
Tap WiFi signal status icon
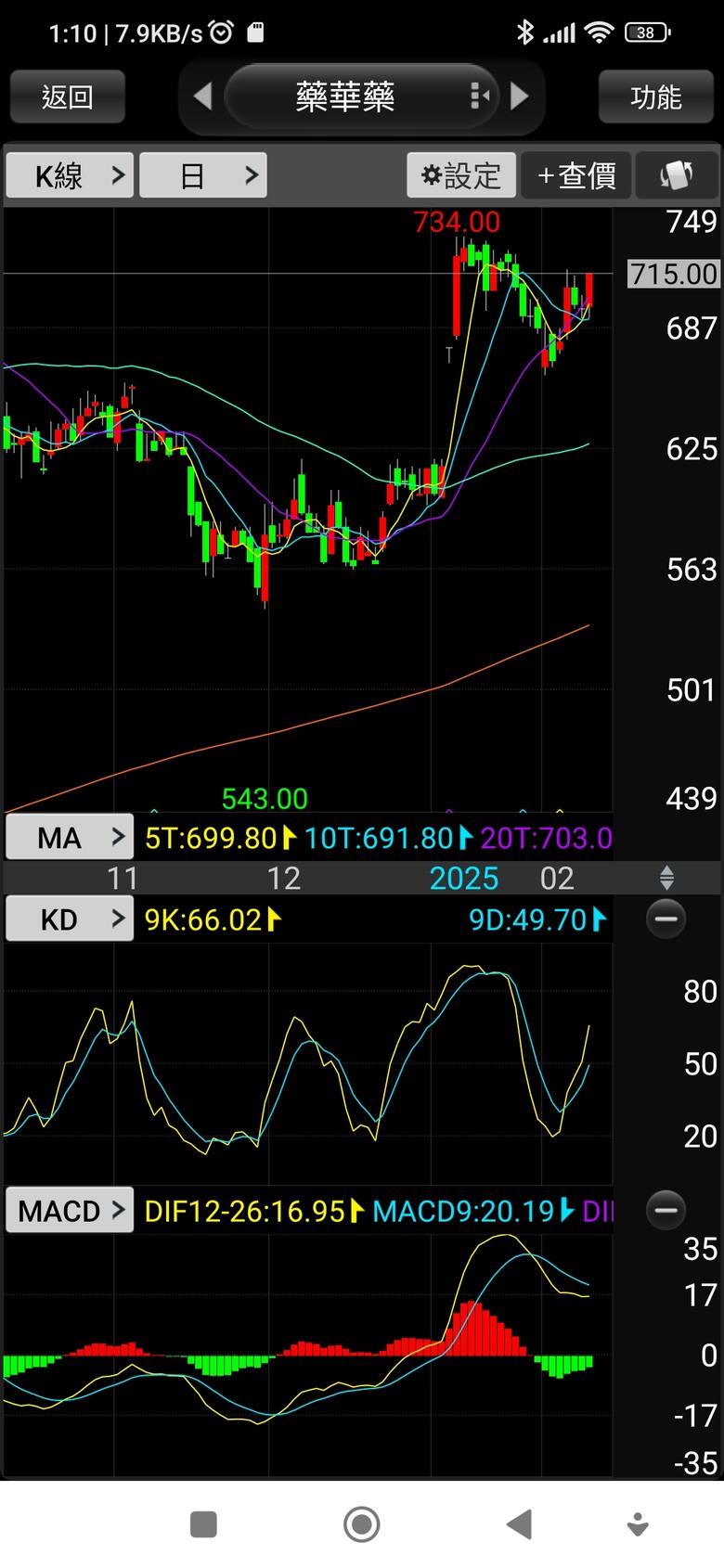[x=600, y=33]
